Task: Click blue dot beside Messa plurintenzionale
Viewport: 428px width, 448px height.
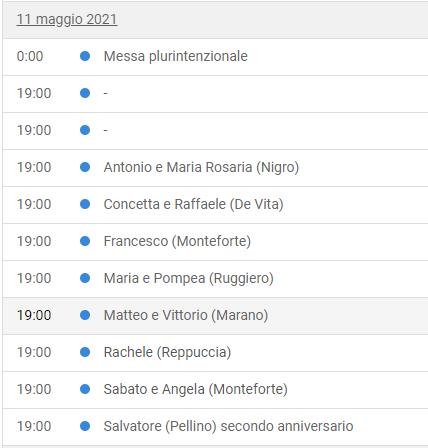Action: point(85,56)
